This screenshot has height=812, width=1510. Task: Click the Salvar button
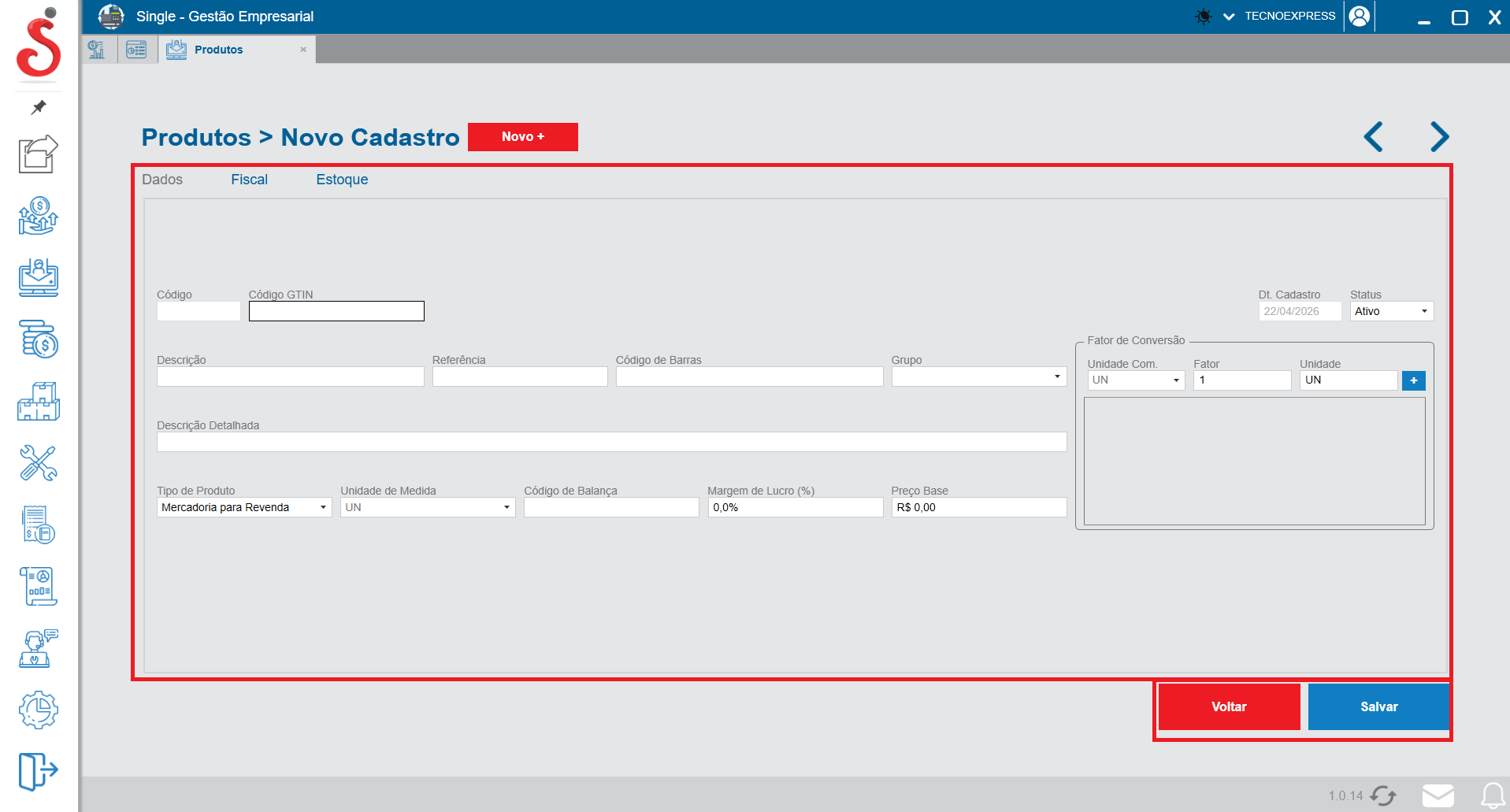(x=1378, y=706)
